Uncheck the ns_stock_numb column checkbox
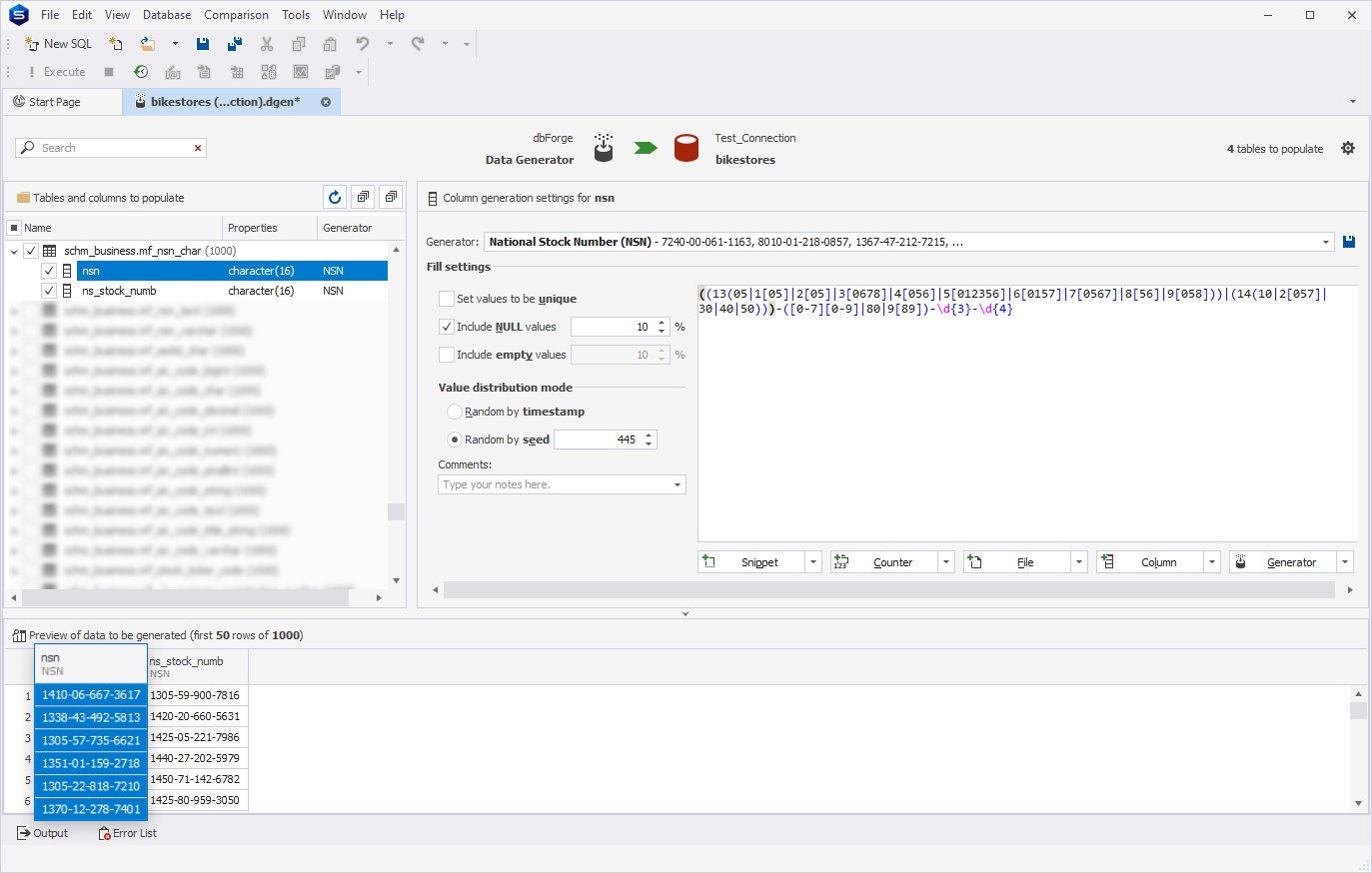The image size is (1372, 873). pos(49,291)
